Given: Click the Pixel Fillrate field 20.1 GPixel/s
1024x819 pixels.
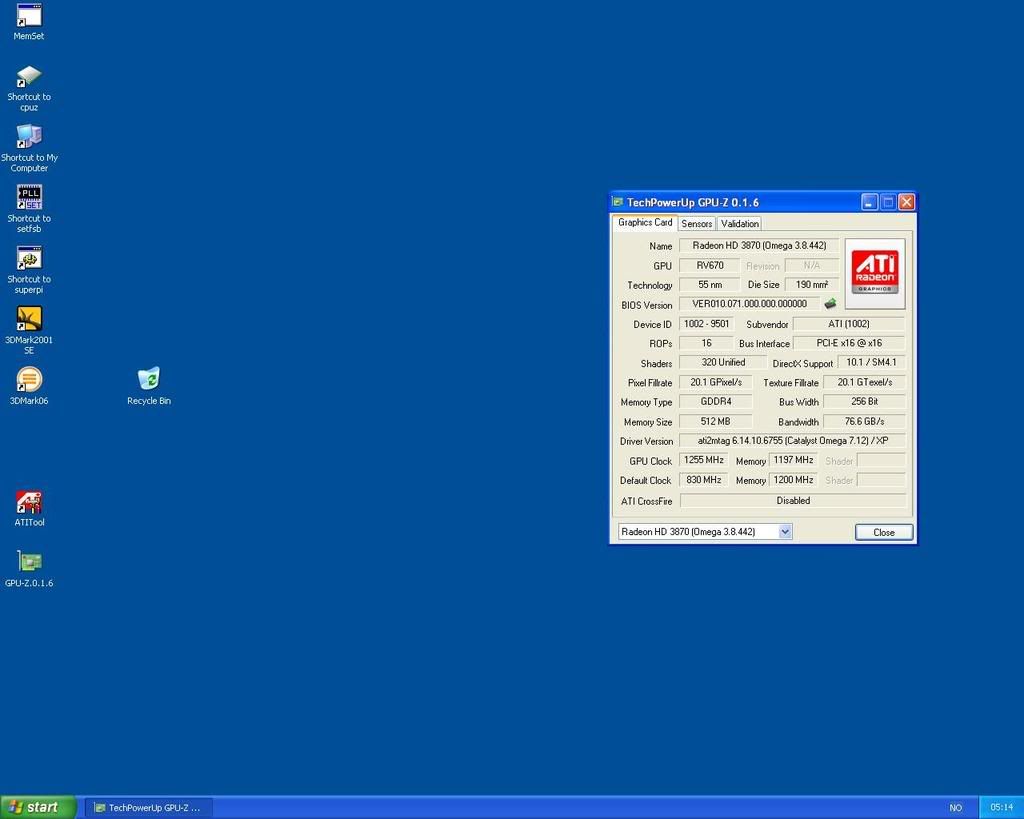Looking at the screenshot, I should pos(716,382).
